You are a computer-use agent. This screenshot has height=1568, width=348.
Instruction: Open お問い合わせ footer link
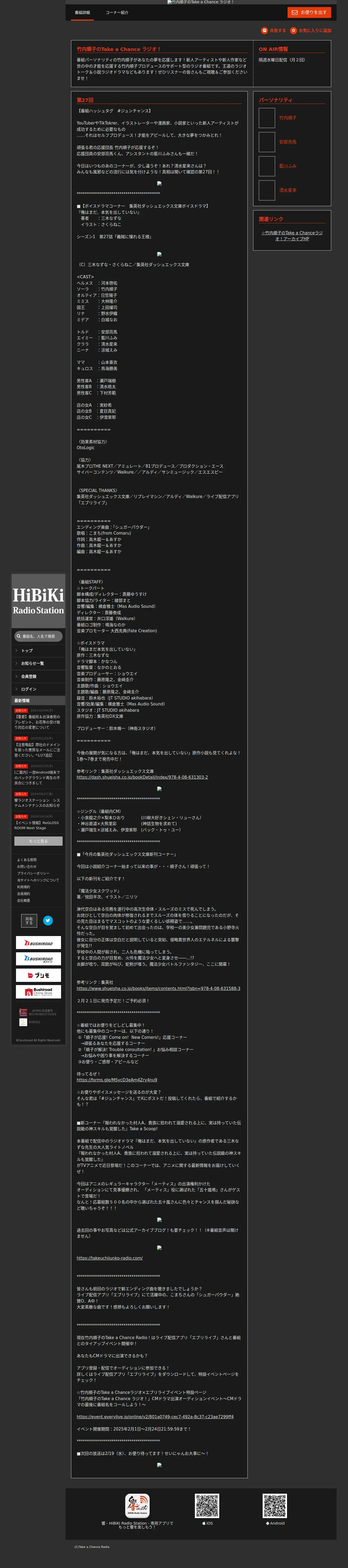pos(27,867)
